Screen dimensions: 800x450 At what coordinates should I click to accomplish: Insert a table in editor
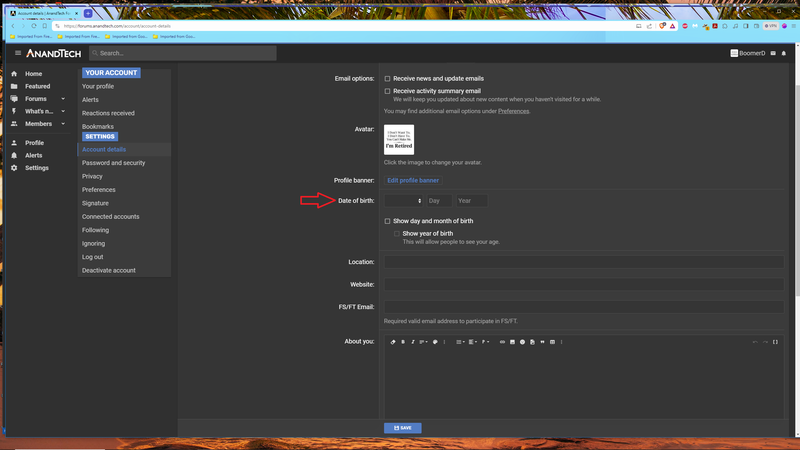552,342
